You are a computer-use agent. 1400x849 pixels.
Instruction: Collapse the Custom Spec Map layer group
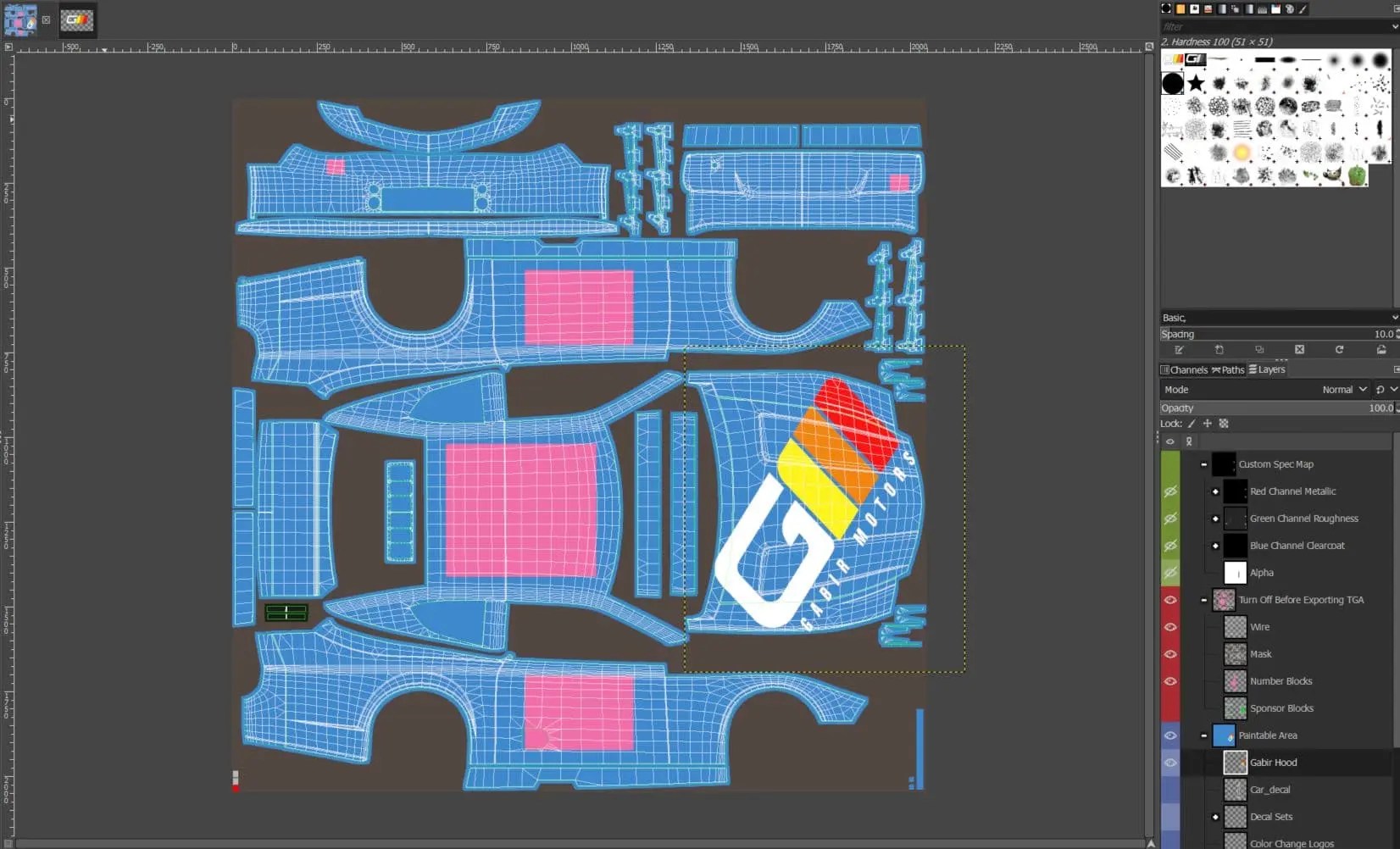click(x=1203, y=464)
